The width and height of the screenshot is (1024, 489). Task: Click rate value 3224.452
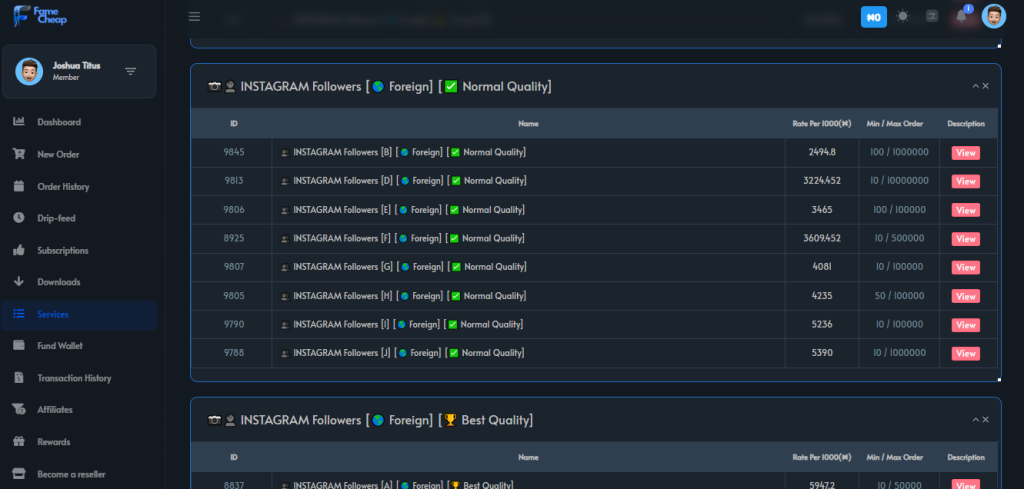coord(822,181)
